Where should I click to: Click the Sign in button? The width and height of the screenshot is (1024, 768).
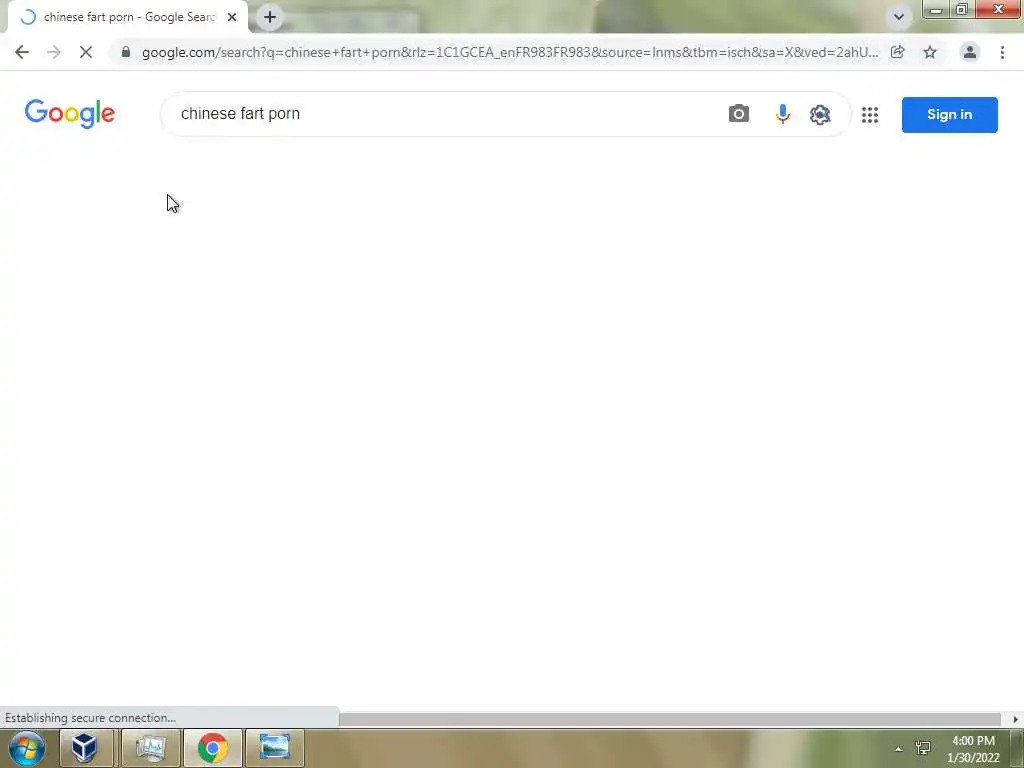click(950, 115)
